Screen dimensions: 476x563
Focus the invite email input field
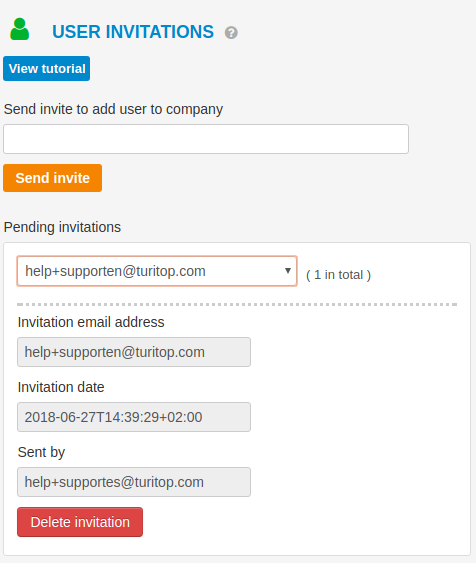[206, 139]
